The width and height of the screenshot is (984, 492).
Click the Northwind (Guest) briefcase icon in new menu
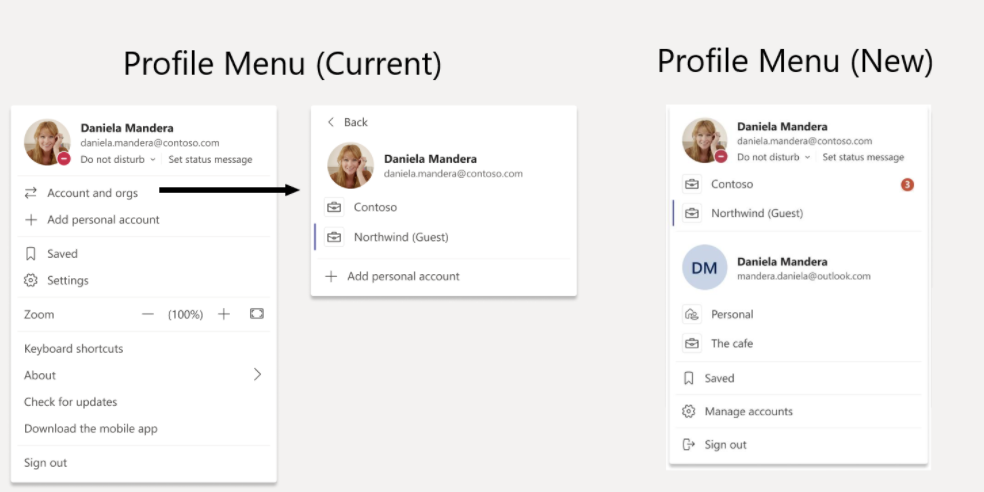[x=692, y=213]
